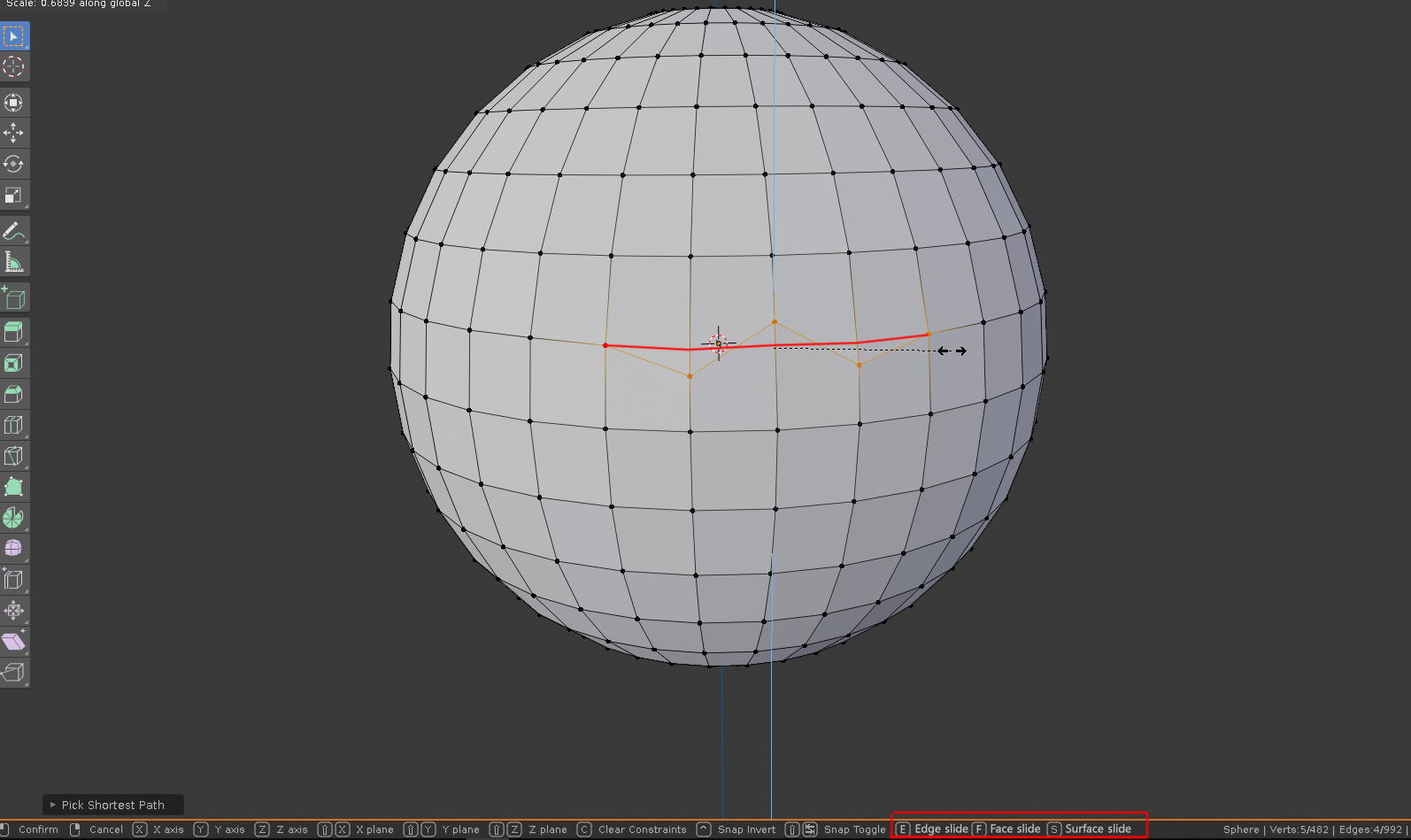This screenshot has width=1411, height=840.
Task: Select the Loop Cut tool
Action: [x=14, y=426]
